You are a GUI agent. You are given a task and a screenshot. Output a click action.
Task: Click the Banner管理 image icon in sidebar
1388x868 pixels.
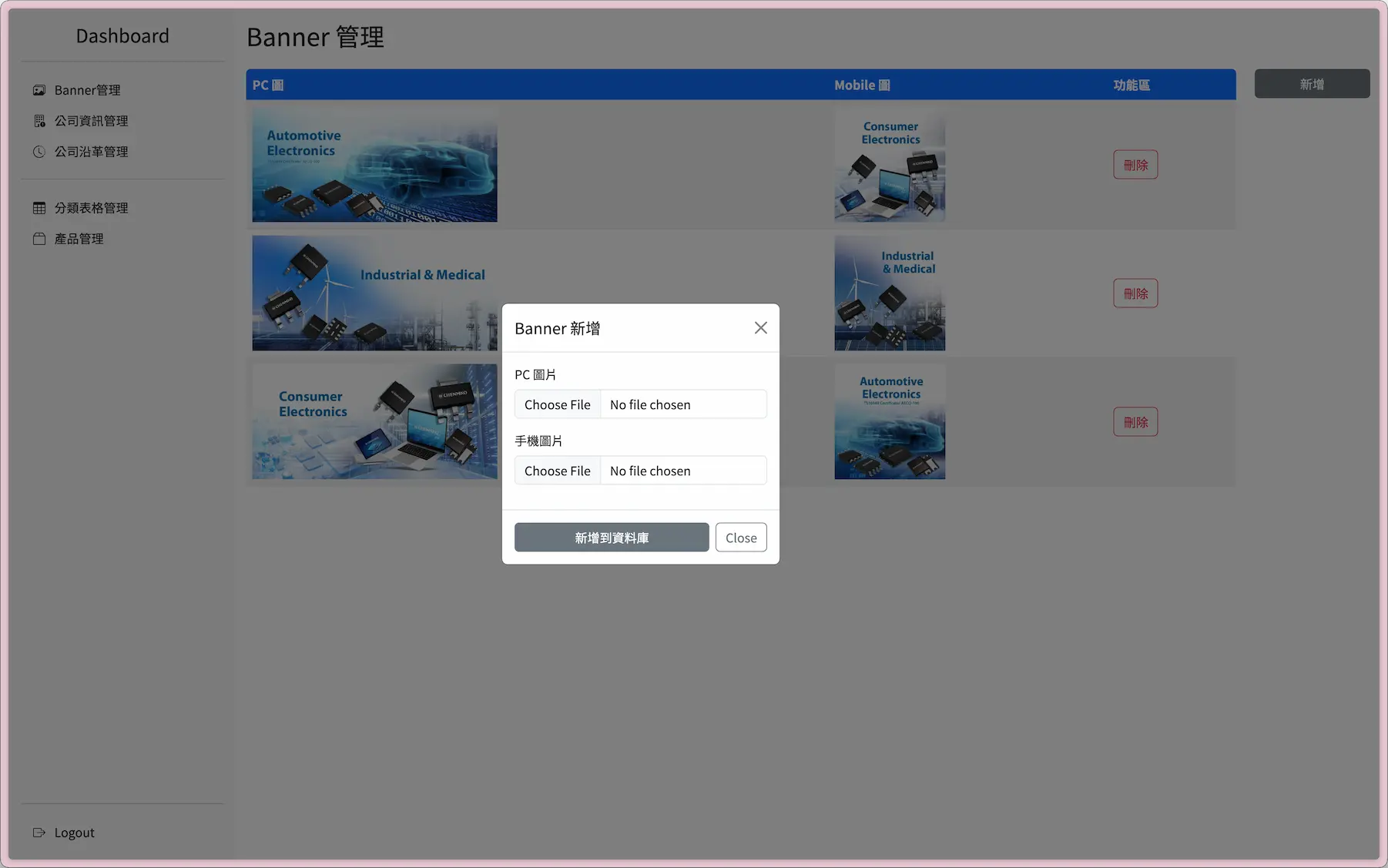pyautogui.click(x=39, y=90)
